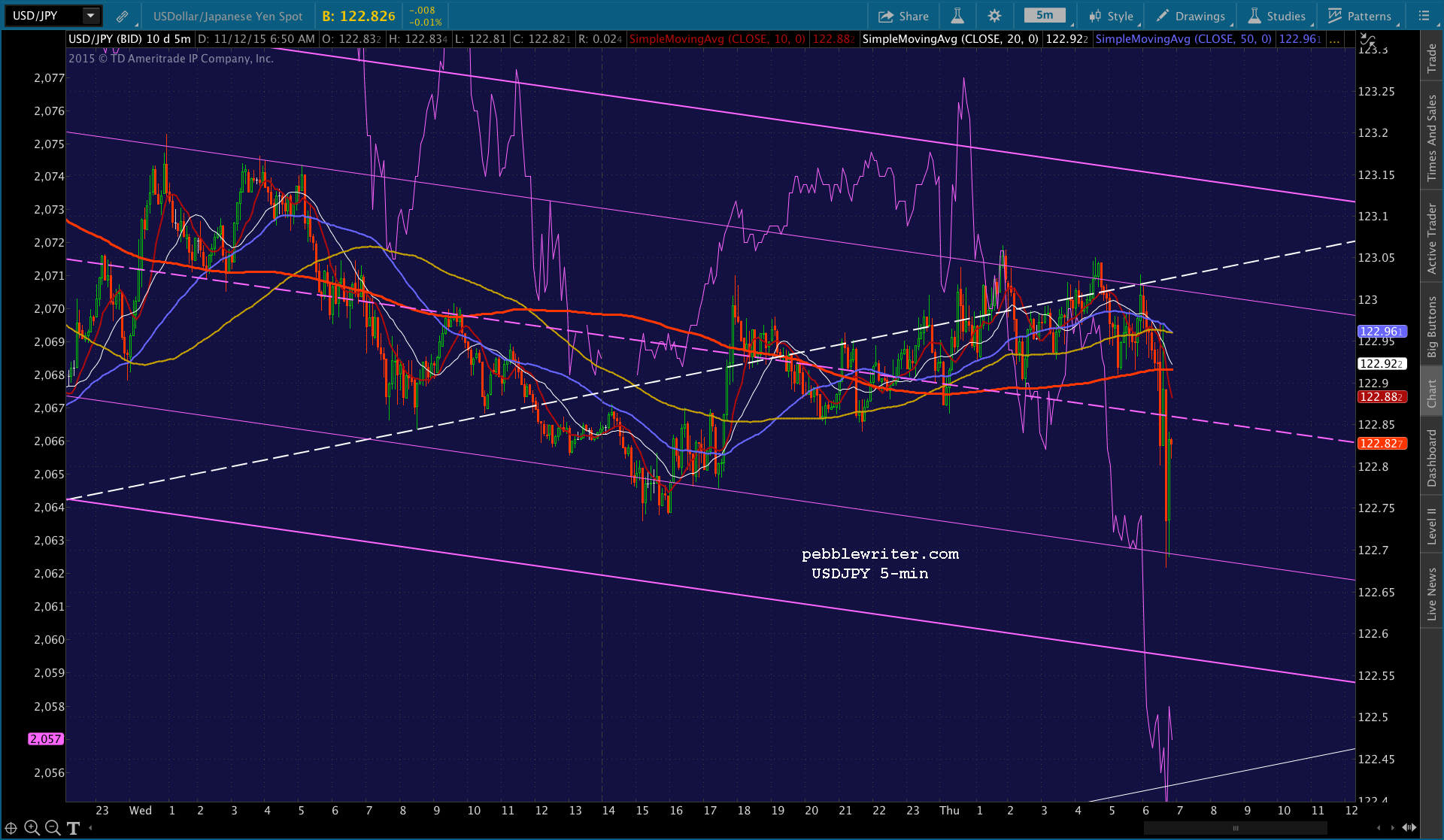Click the Share button

coord(903,16)
